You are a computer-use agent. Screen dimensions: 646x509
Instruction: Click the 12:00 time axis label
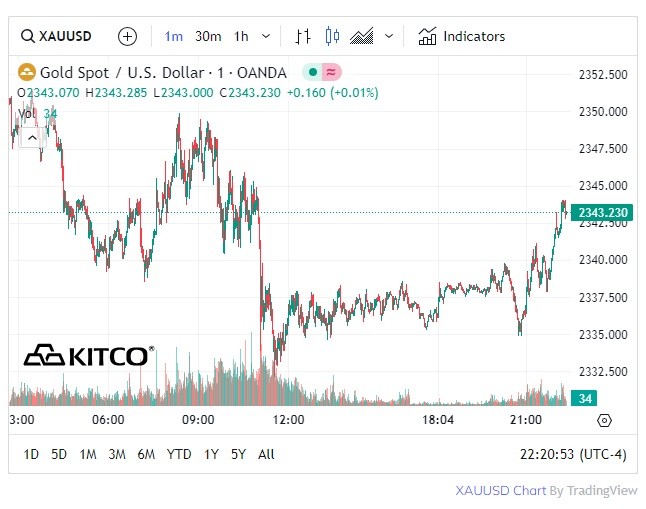[288, 420]
